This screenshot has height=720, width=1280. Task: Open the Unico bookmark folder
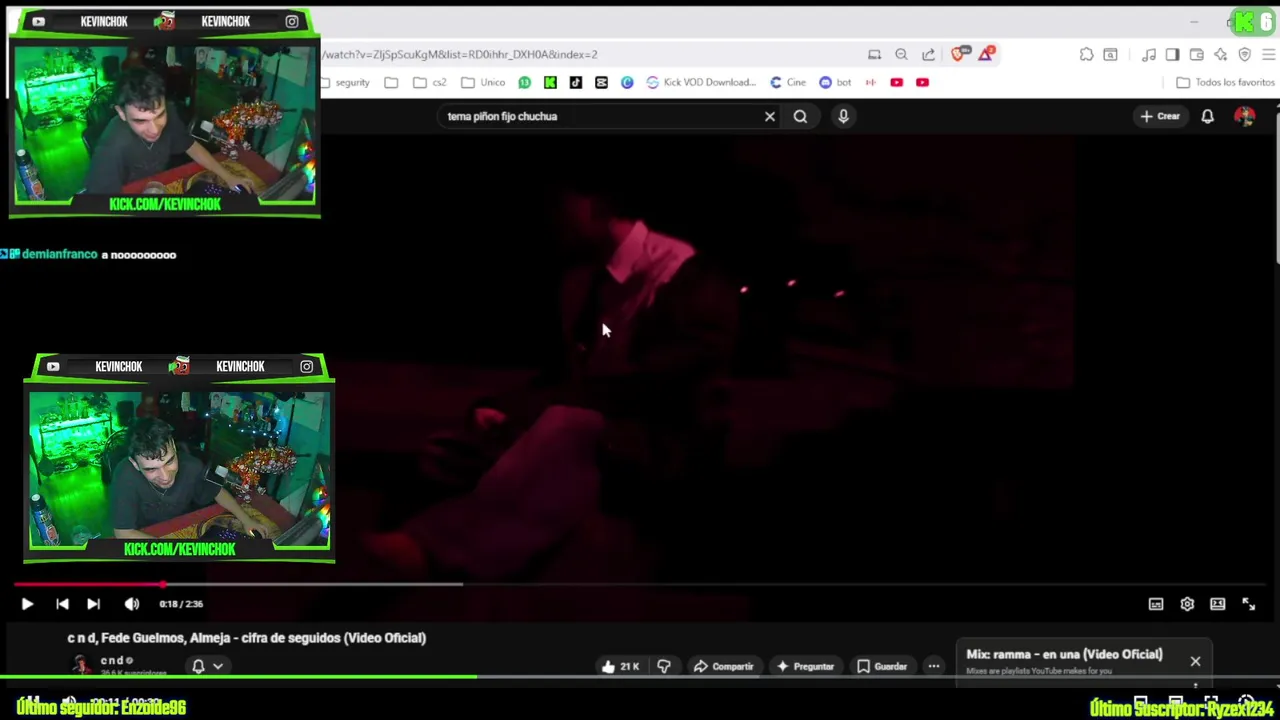pos(483,83)
